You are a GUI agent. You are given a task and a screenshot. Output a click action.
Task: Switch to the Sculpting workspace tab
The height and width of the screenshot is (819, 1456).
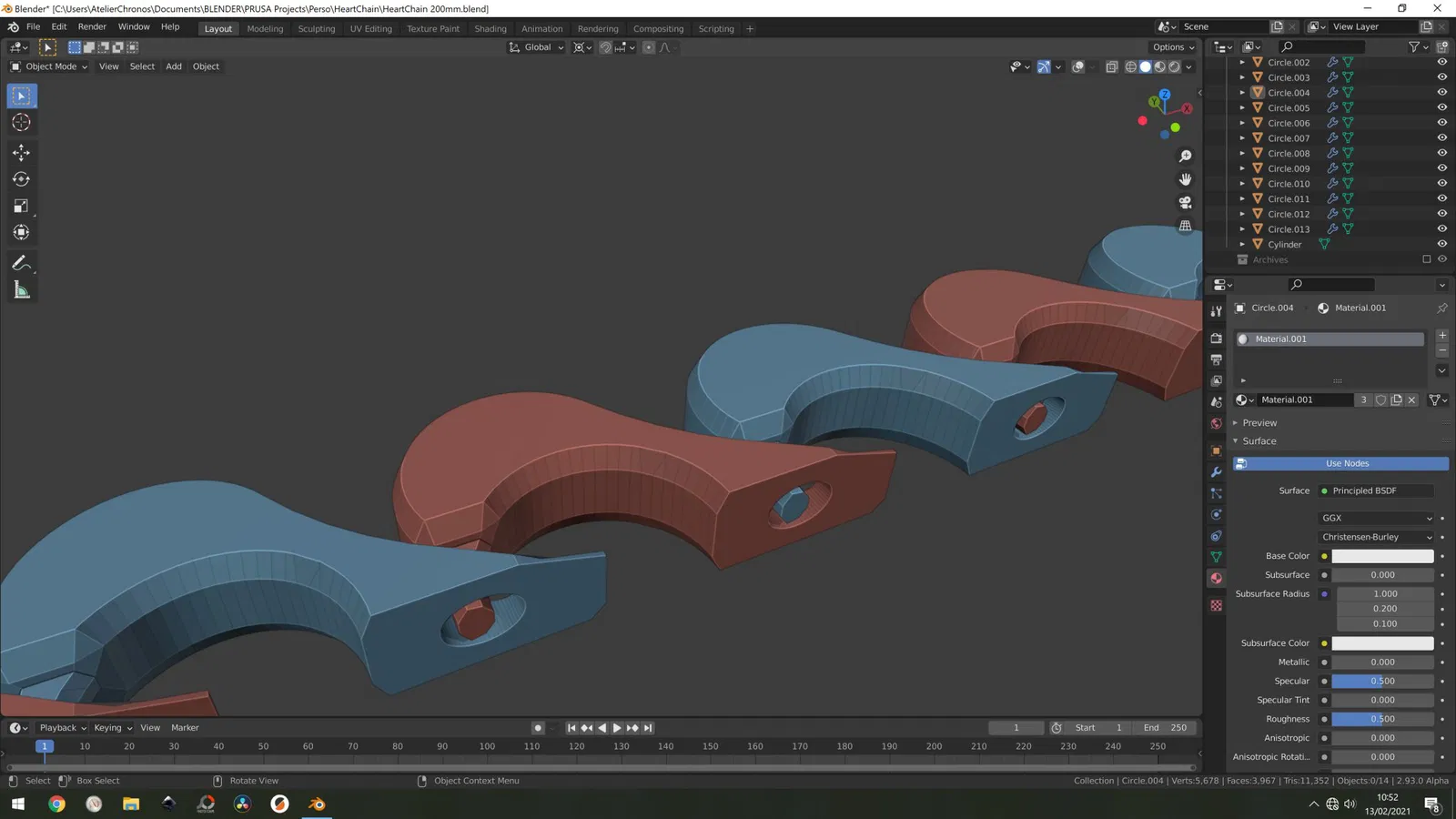coord(316,29)
